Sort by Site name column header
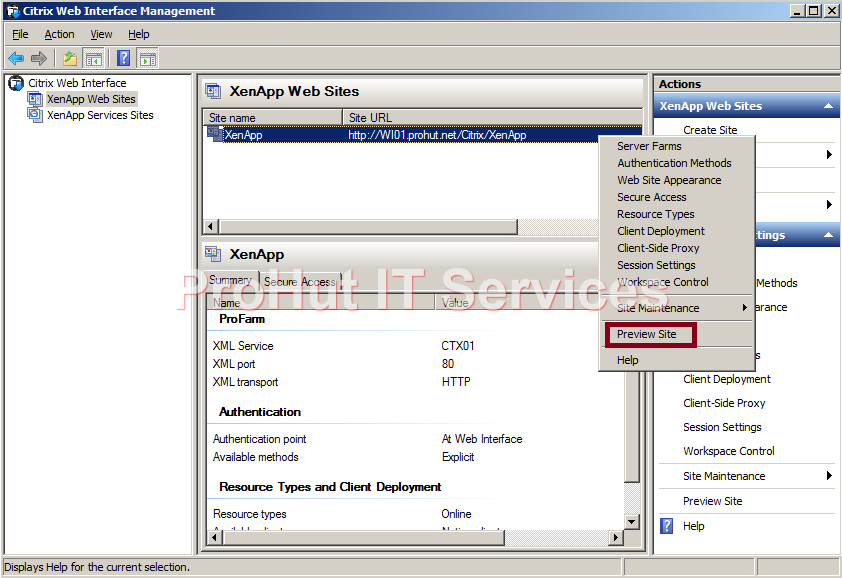Image resolution: width=842 pixels, height=578 pixels. 273,117
